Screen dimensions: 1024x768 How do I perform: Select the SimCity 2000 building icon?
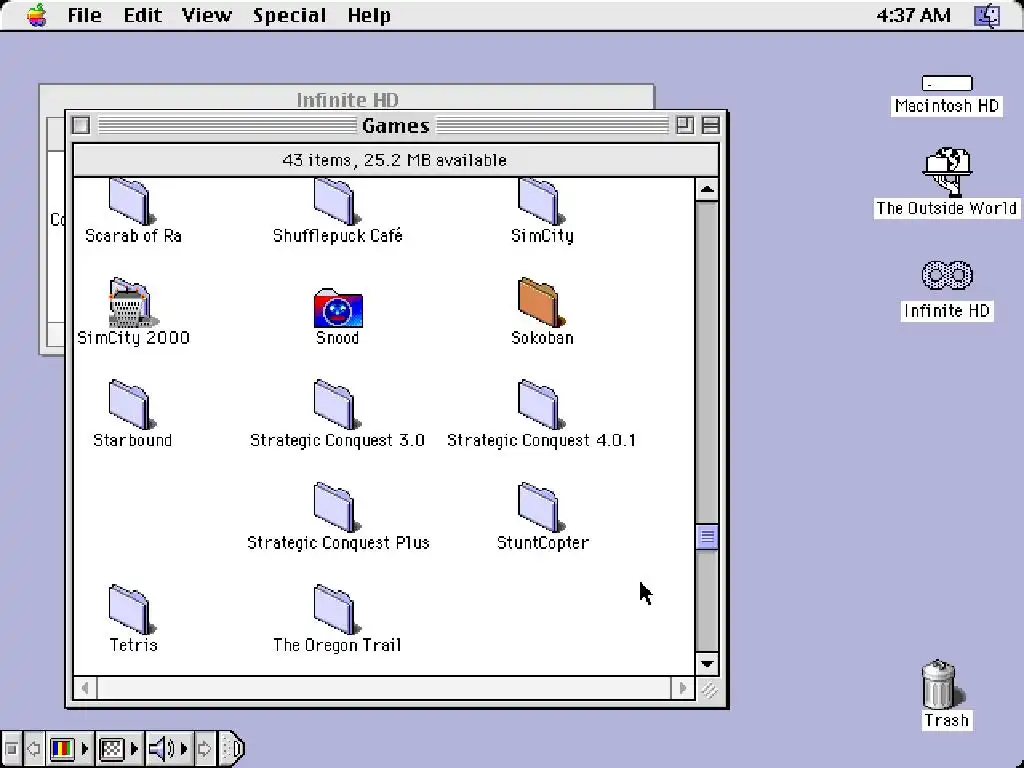pos(133,302)
